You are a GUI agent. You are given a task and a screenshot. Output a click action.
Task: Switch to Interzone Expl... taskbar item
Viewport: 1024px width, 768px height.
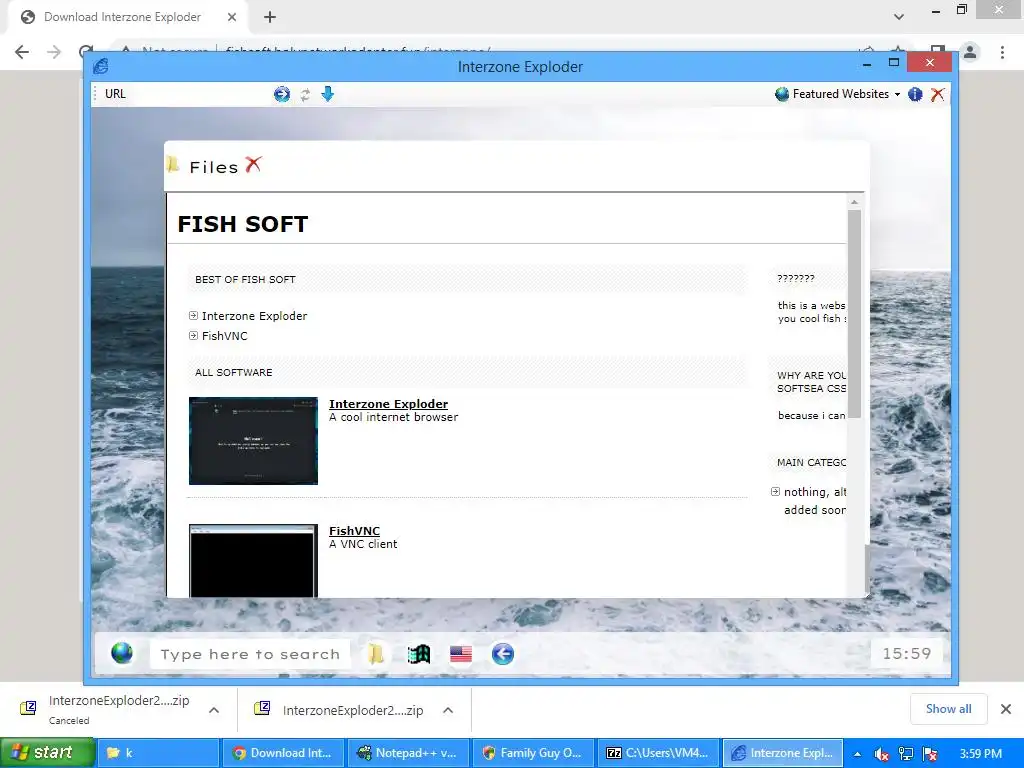(783, 753)
